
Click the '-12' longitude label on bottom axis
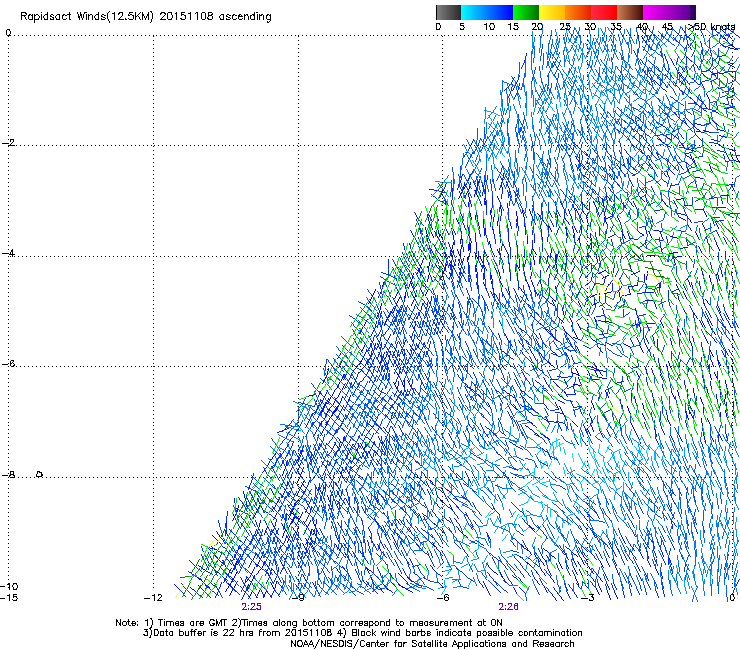pyautogui.click(x=153, y=598)
